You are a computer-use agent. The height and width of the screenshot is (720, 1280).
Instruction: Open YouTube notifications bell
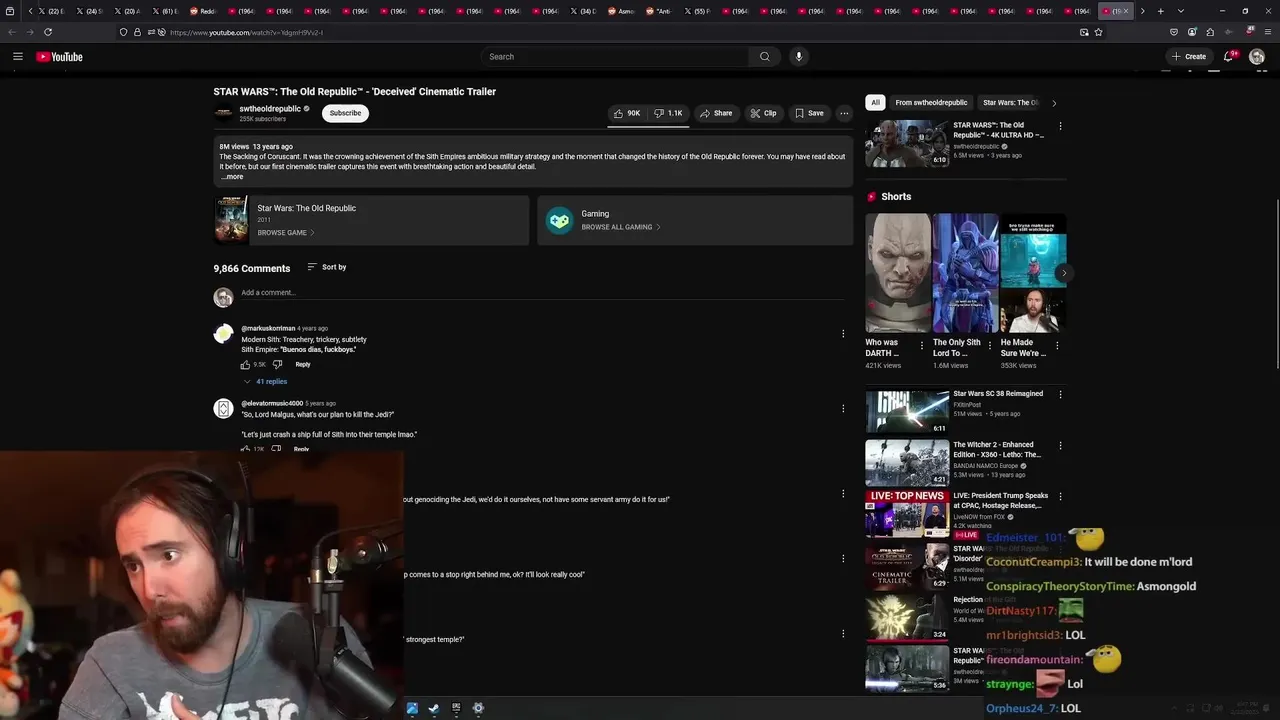pyautogui.click(x=1229, y=57)
